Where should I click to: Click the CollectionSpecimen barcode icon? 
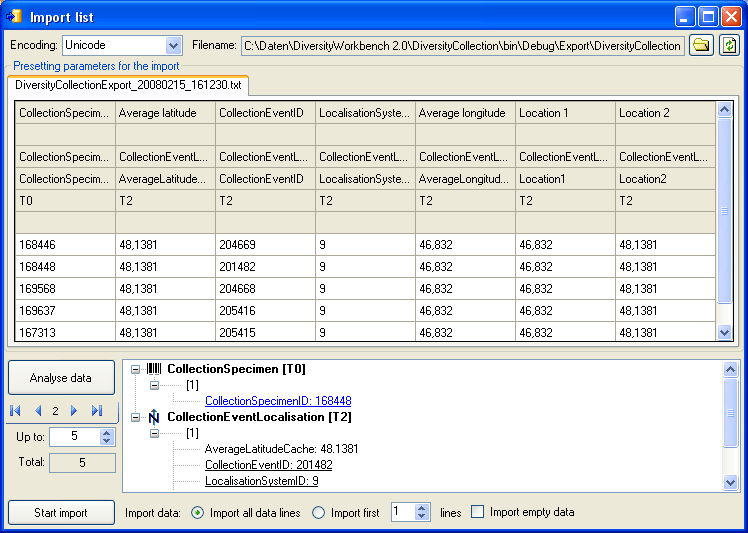pos(154,368)
